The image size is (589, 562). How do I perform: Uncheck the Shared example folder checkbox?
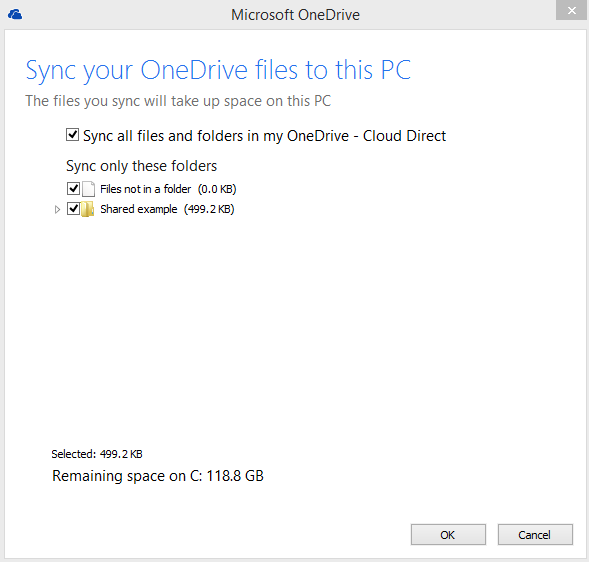point(73,208)
